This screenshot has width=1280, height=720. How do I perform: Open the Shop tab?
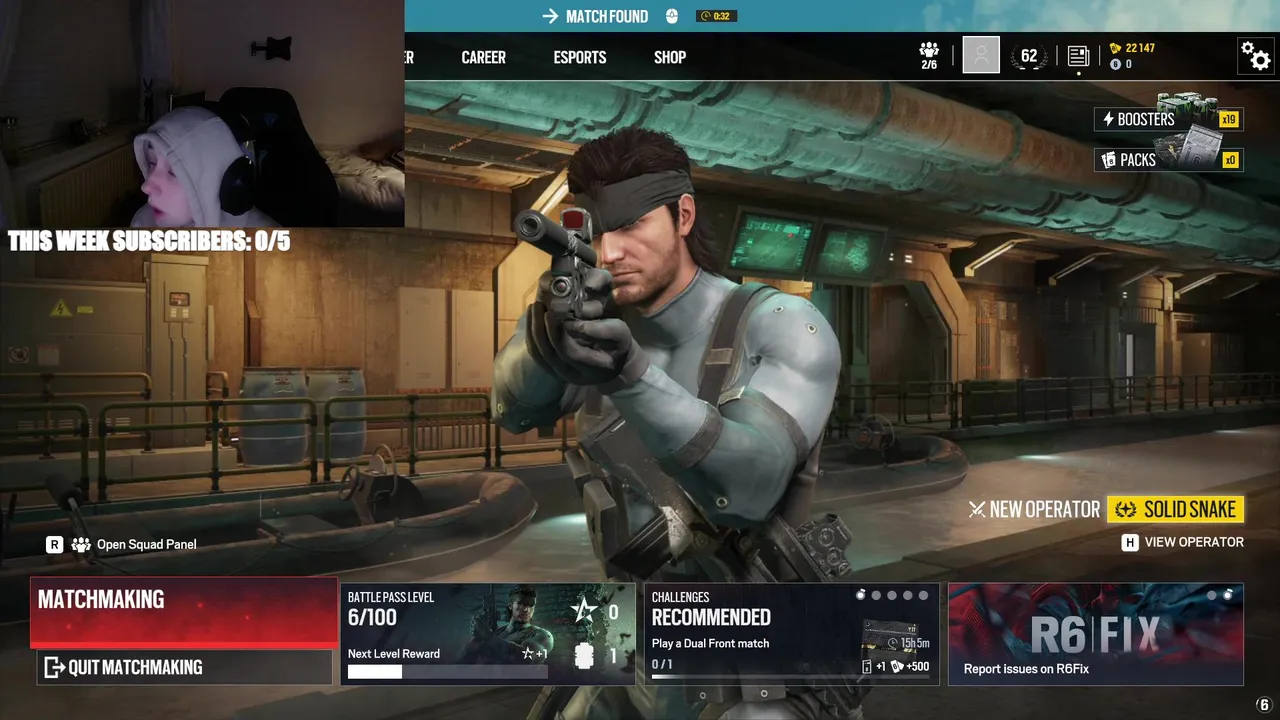(x=670, y=57)
